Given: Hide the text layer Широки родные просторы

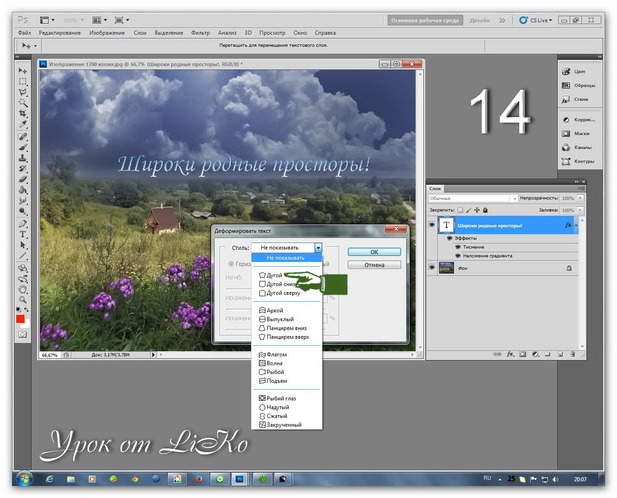Looking at the screenshot, I should coord(432,225).
